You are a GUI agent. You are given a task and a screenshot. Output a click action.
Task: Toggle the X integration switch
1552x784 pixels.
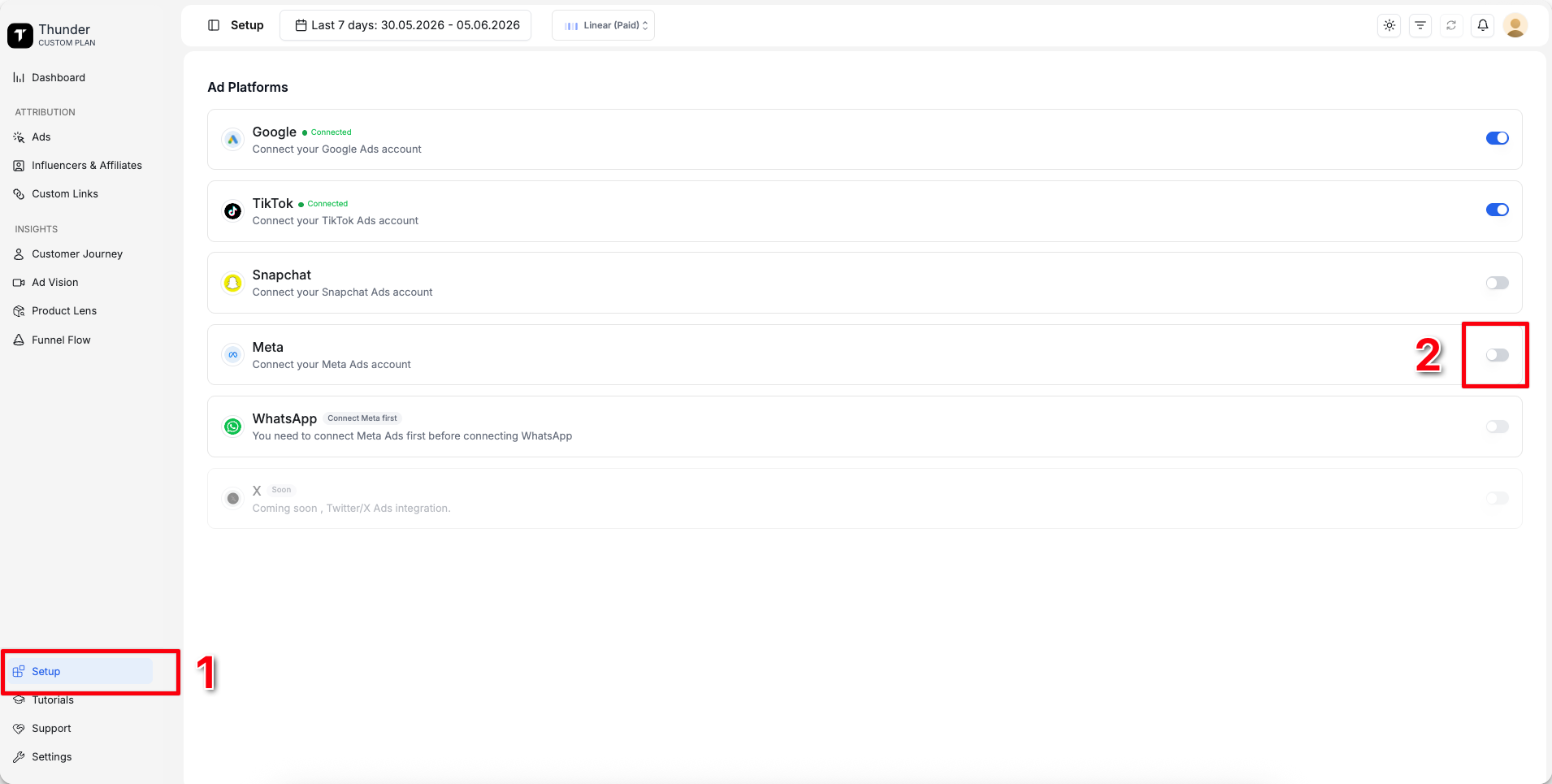pos(1498,498)
